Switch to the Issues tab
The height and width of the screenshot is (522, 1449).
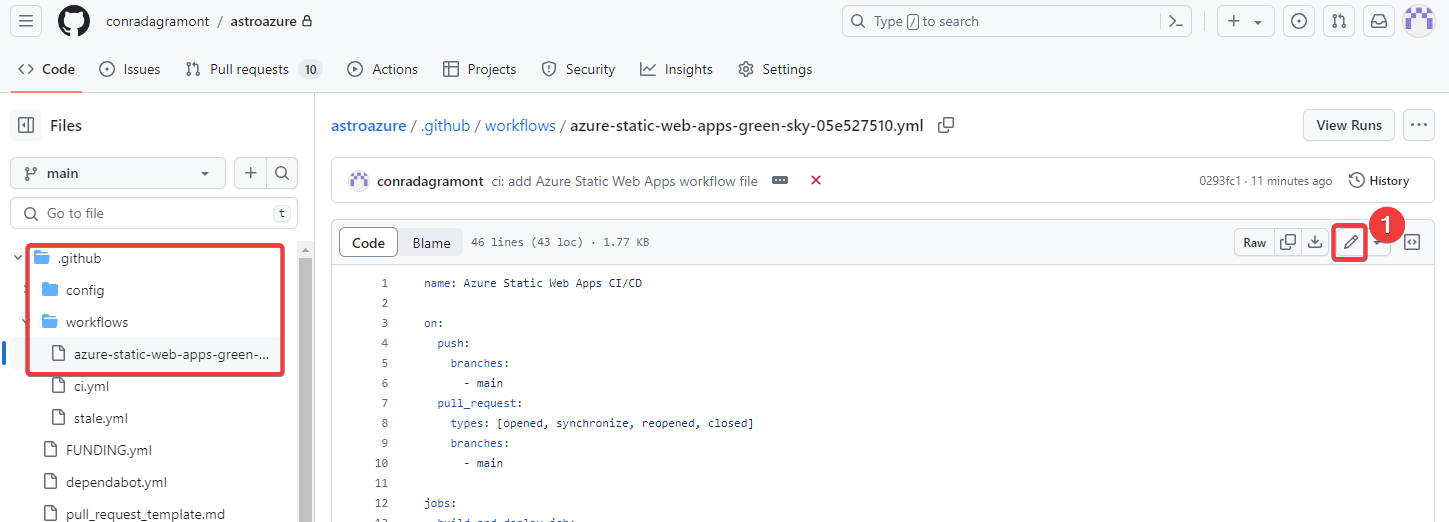130,69
